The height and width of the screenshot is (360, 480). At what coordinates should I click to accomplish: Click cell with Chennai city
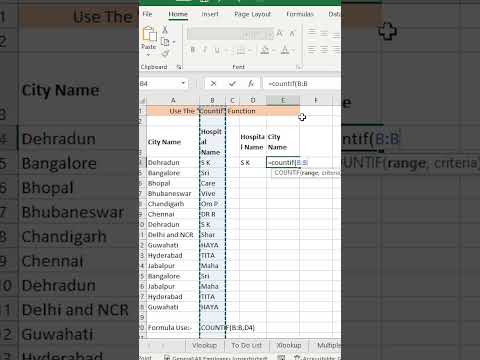(173, 214)
